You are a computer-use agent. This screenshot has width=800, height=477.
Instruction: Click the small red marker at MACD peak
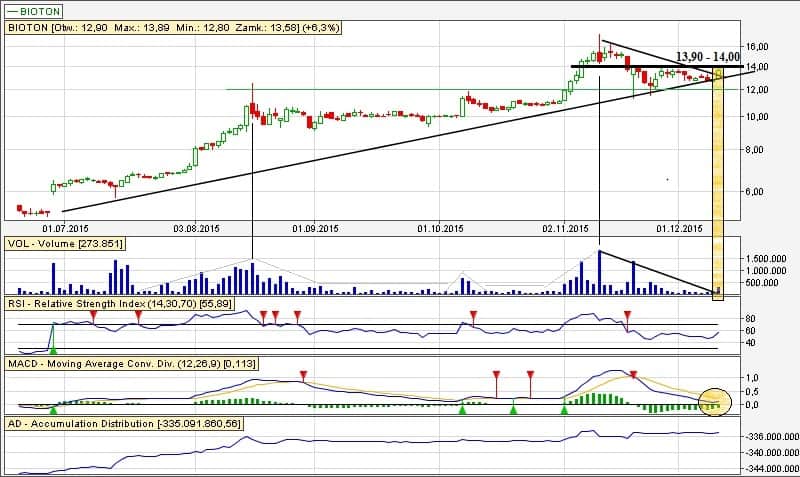click(632, 375)
